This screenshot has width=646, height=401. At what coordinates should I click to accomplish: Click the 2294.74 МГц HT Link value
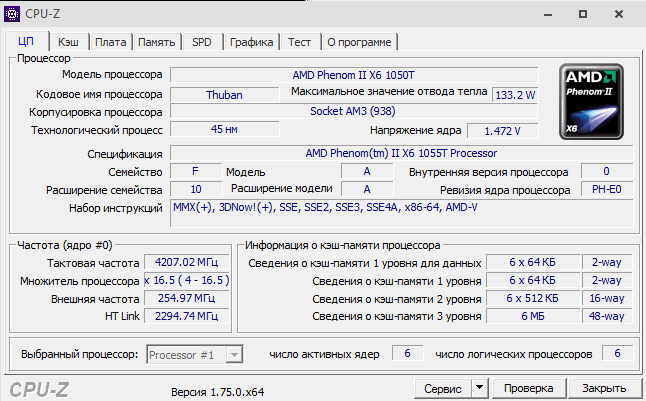[187, 316]
